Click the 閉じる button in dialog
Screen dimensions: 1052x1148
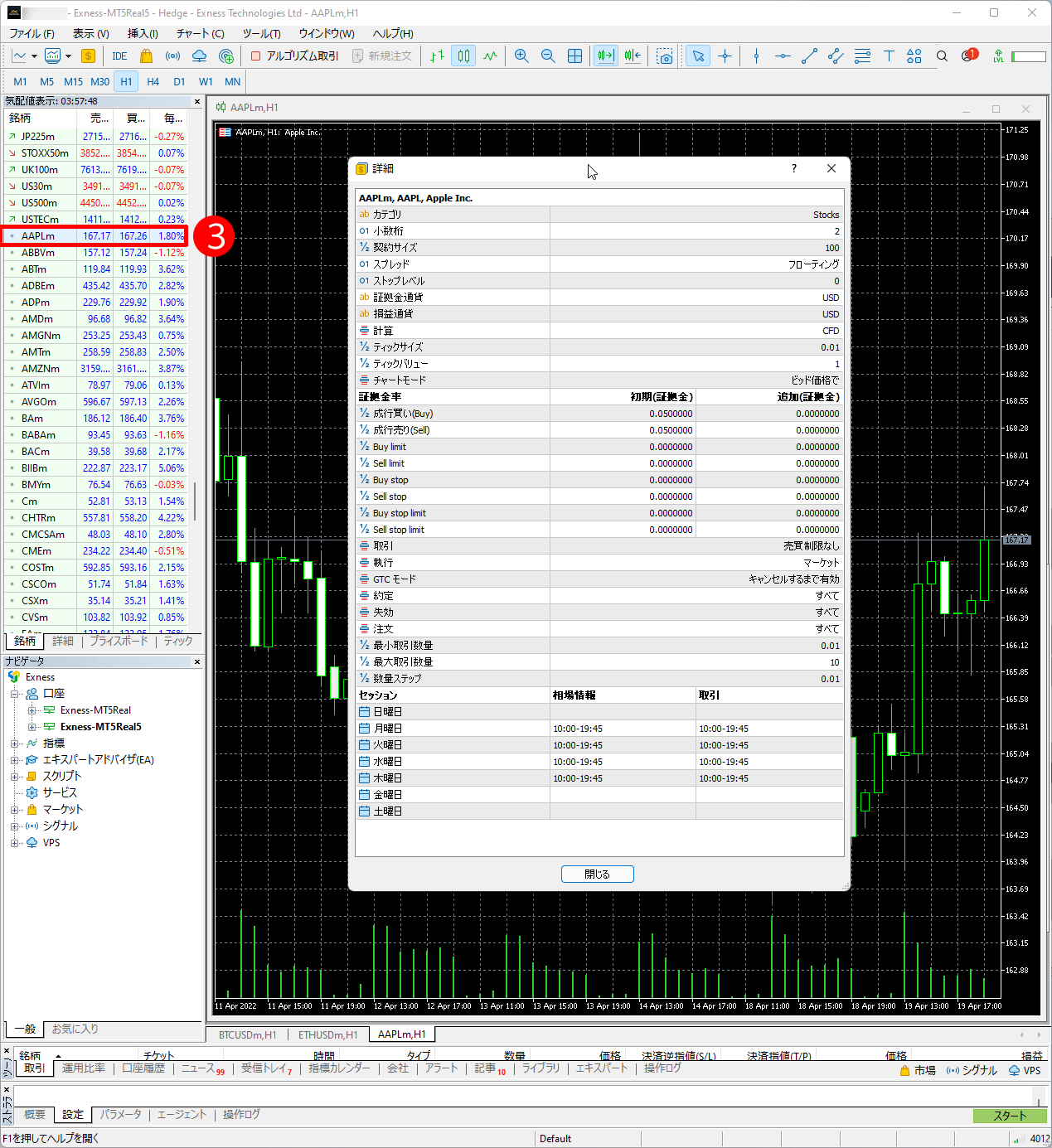pos(597,874)
